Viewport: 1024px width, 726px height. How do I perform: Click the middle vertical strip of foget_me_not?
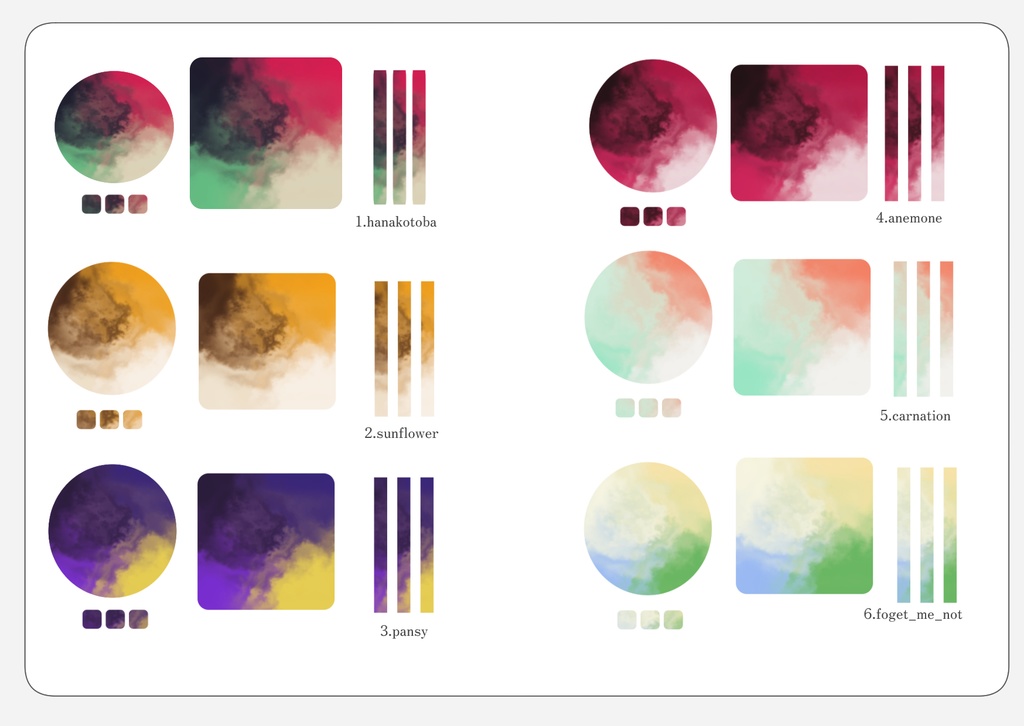coord(927,535)
